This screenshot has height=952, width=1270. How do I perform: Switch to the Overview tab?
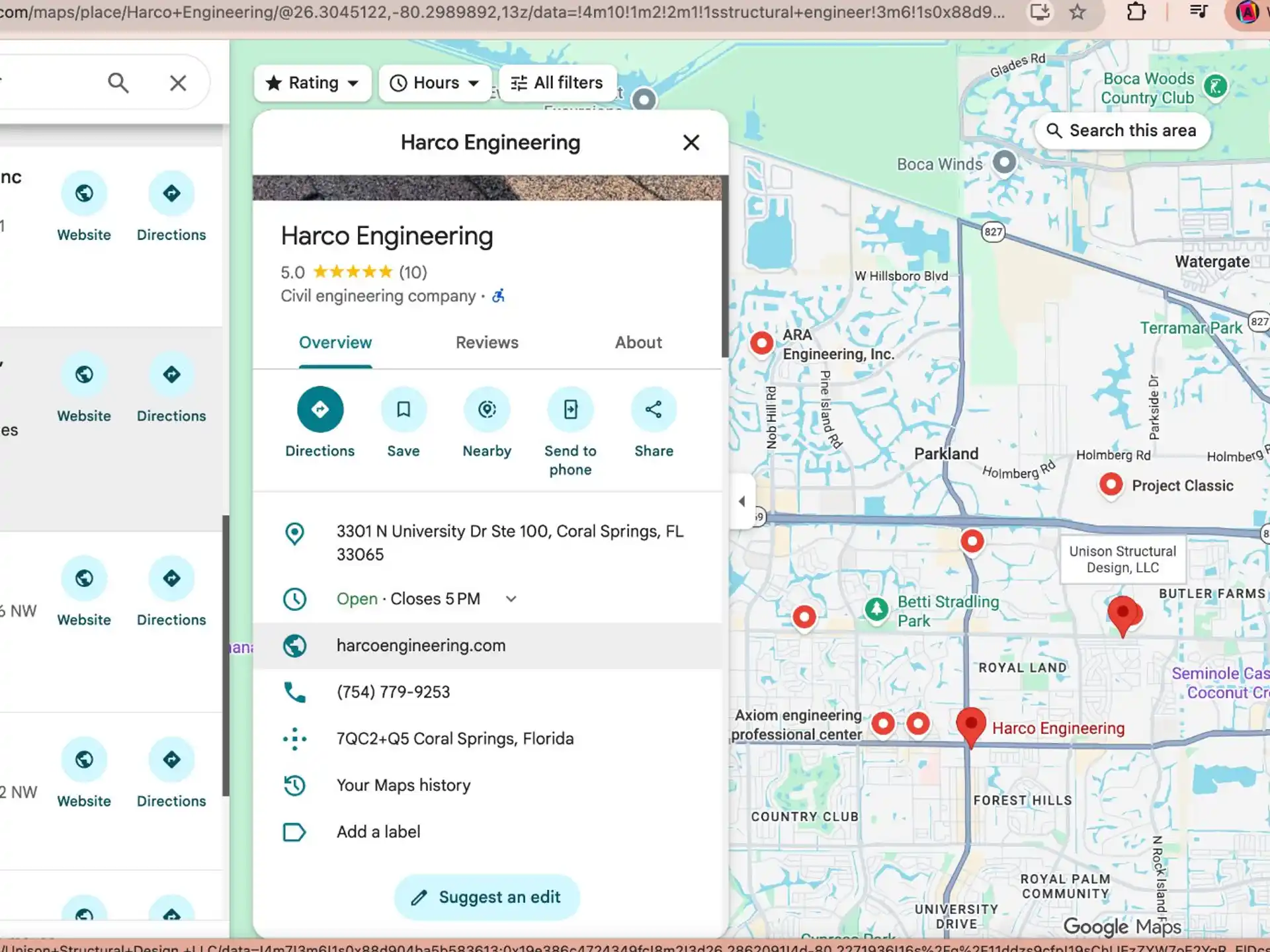(335, 342)
